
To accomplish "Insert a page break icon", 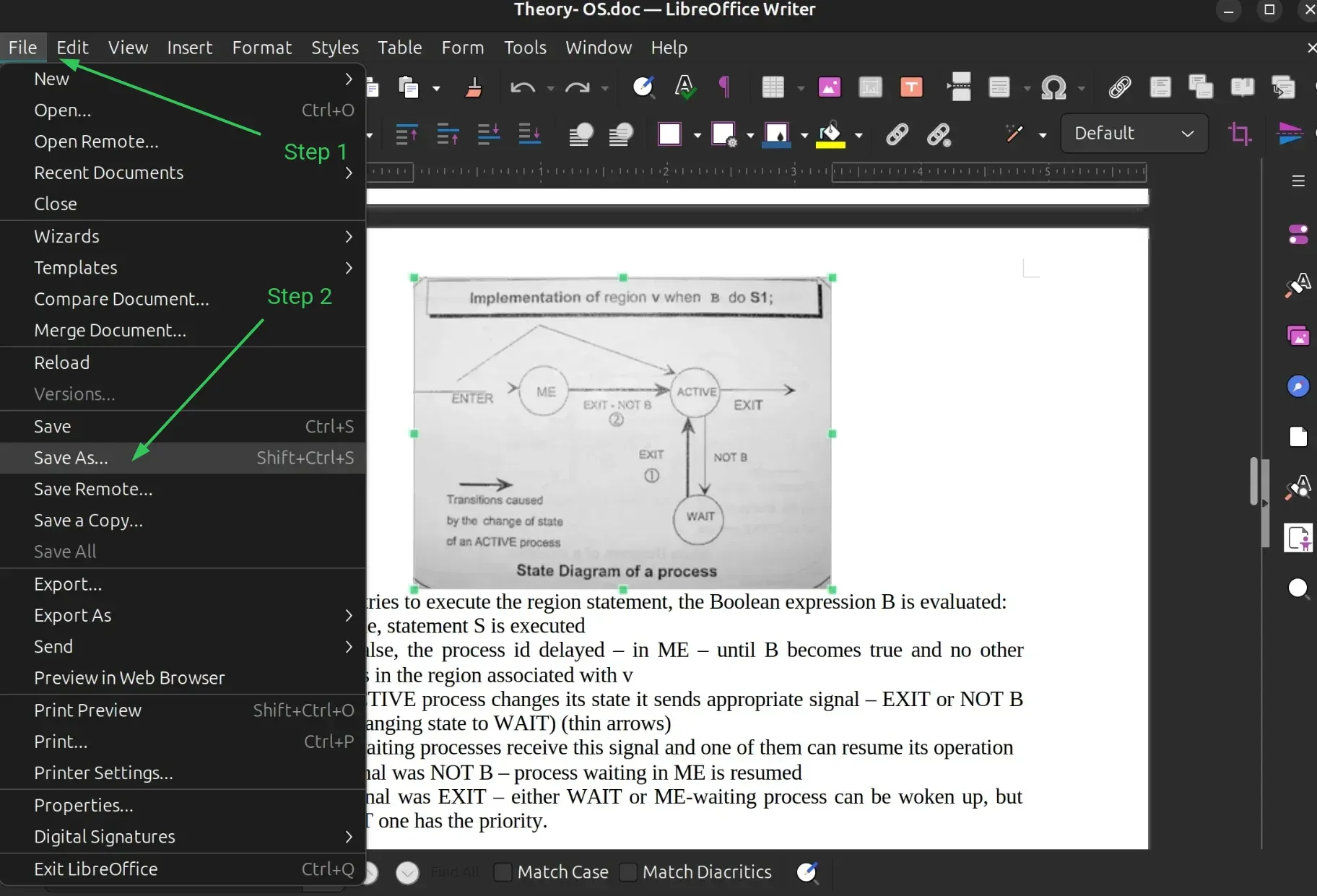I will [x=959, y=87].
